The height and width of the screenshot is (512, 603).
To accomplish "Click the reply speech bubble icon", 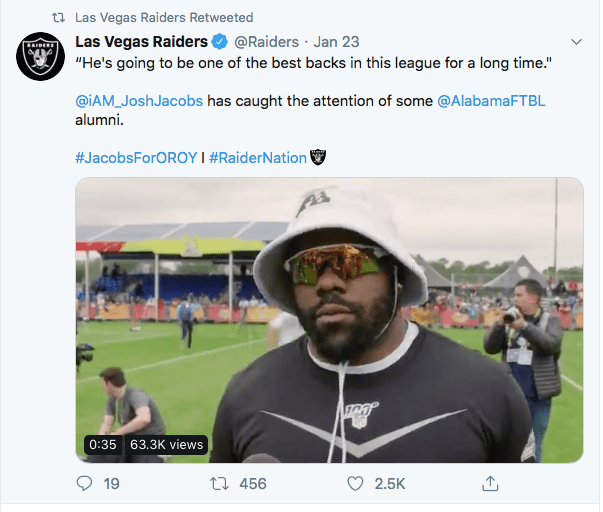I will tap(84, 483).
